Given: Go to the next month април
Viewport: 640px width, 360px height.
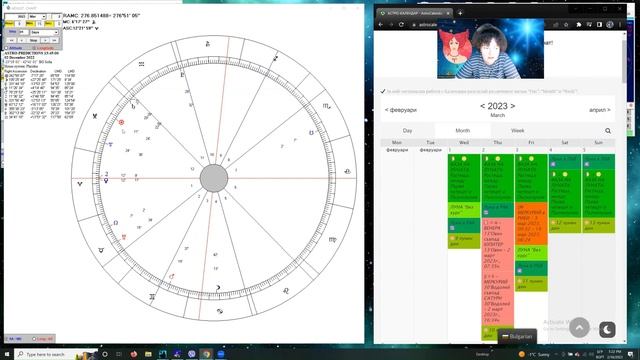Looking at the screenshot, I should [x=599, y=110].
